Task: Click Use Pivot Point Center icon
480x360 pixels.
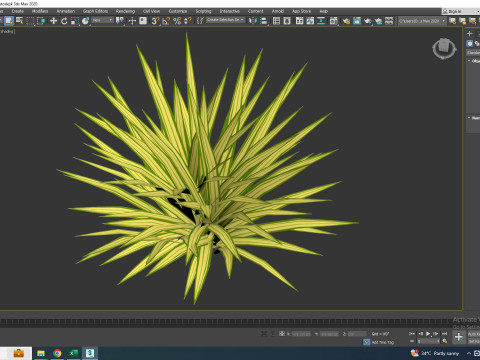Action: pyautogui.click(x=119, y=21)
